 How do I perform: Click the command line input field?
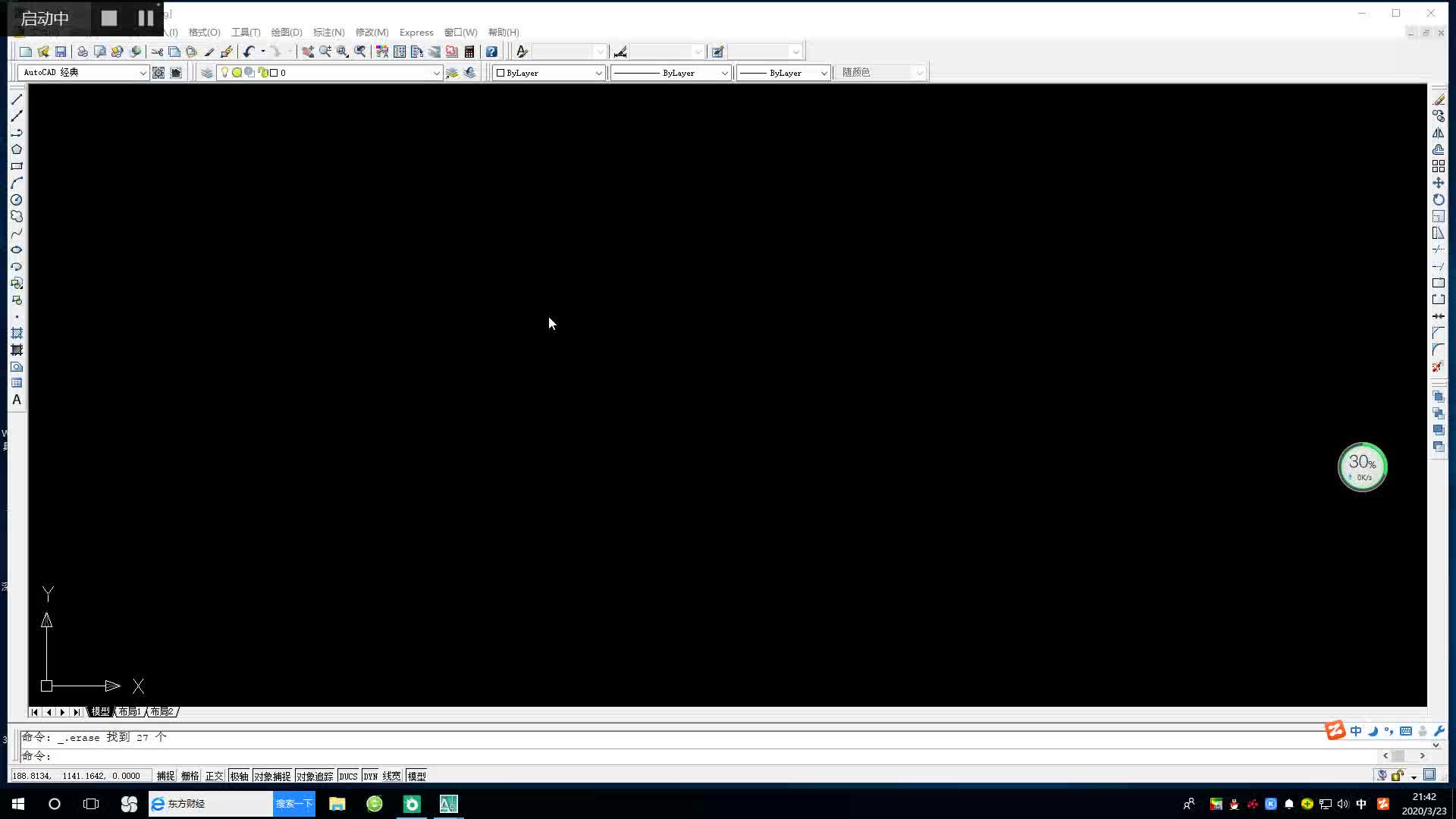pos(698,756)
